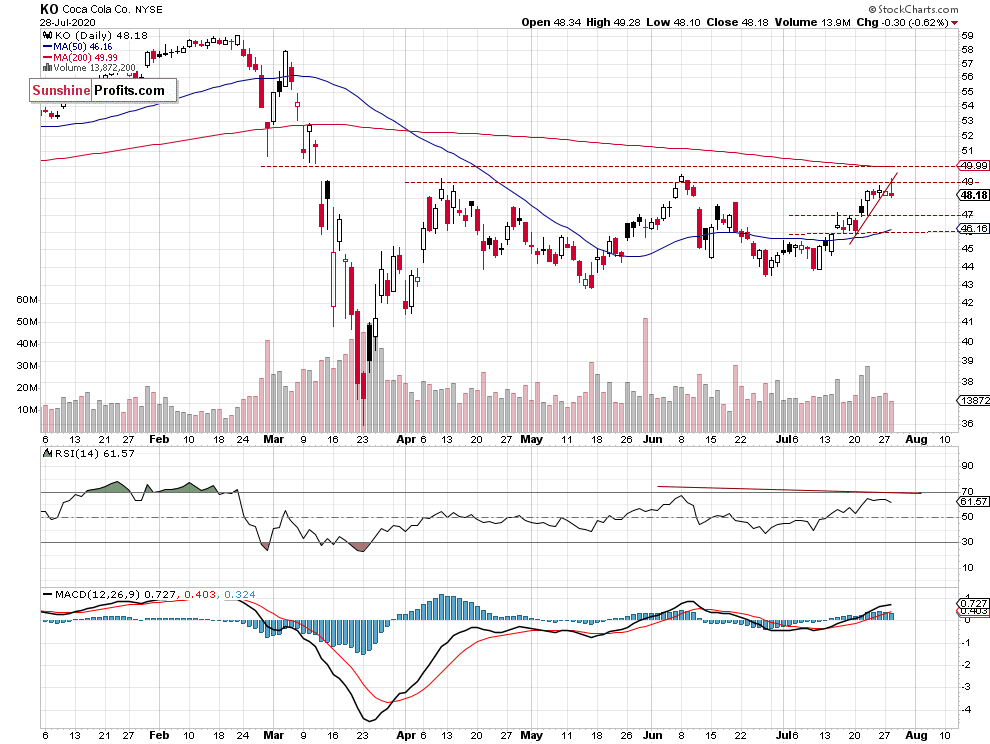Select the blue MA(50) line swatch in legend

pos(47,47)
